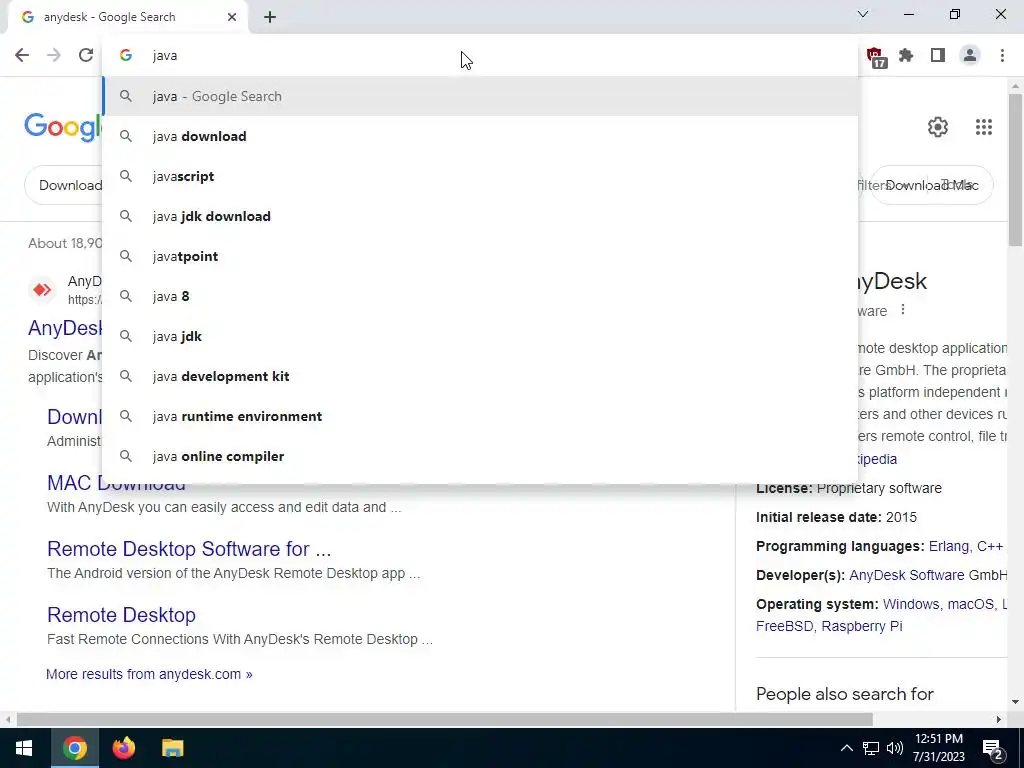The image size is (1024, 768).
Task: Open the network tray icon
Action: (x=871, y=748)
